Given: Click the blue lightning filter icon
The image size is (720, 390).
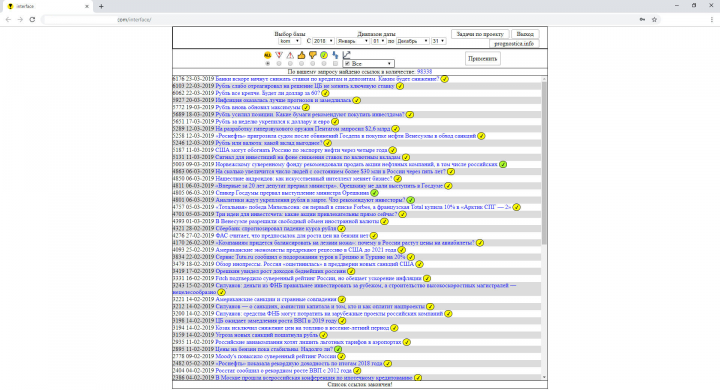Looking at the screenshot, I should [x=335, y=55].
